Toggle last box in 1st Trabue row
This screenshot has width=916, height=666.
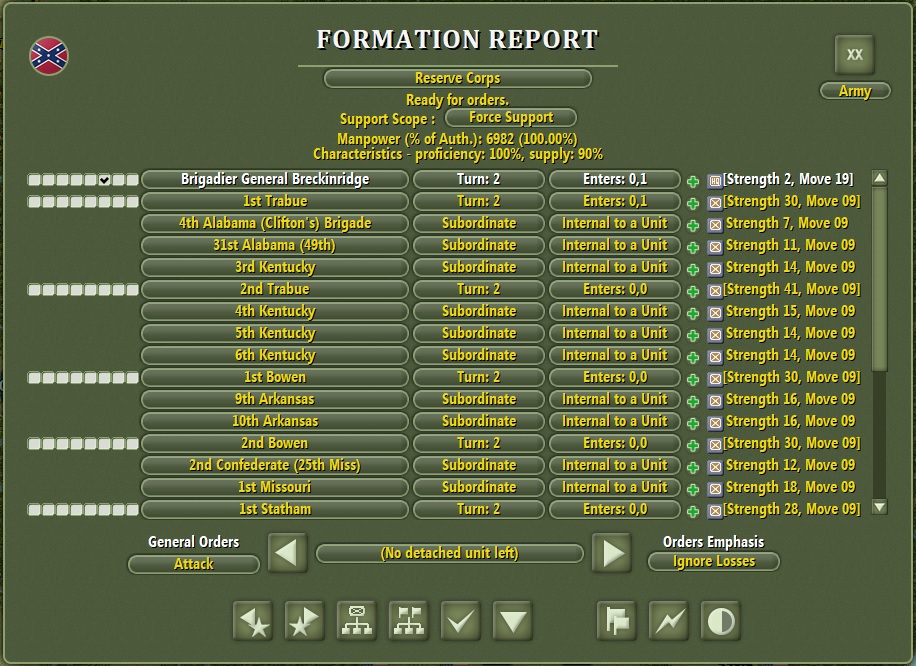[133, 202]
